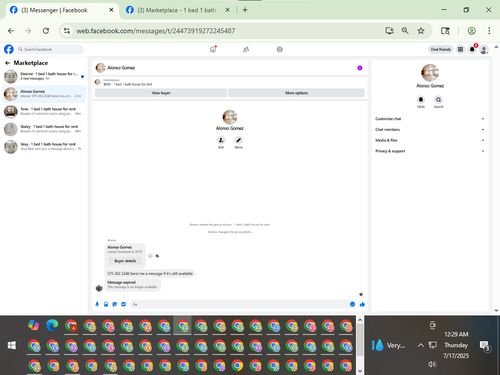Viewport: 500px width, 375px height.
Task: Click the Name pencil edit icon
Action: click(238, 140)
